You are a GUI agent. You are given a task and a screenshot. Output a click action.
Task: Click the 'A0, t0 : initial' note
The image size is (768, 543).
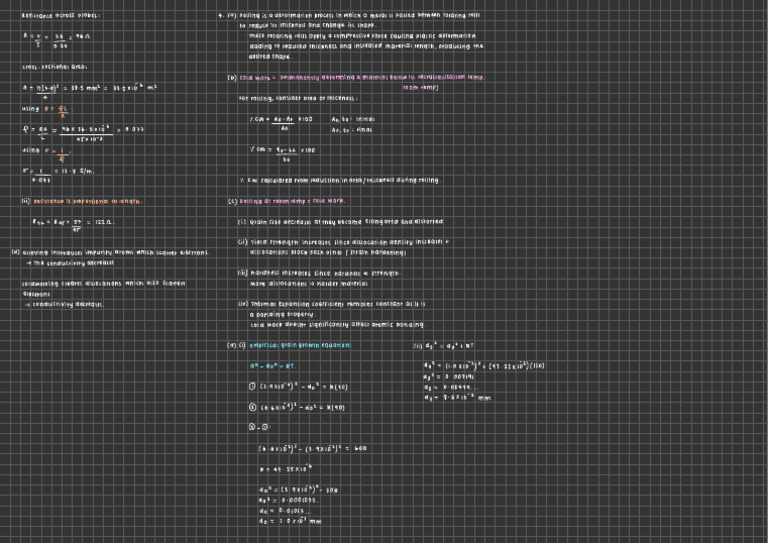coord(353,119)
